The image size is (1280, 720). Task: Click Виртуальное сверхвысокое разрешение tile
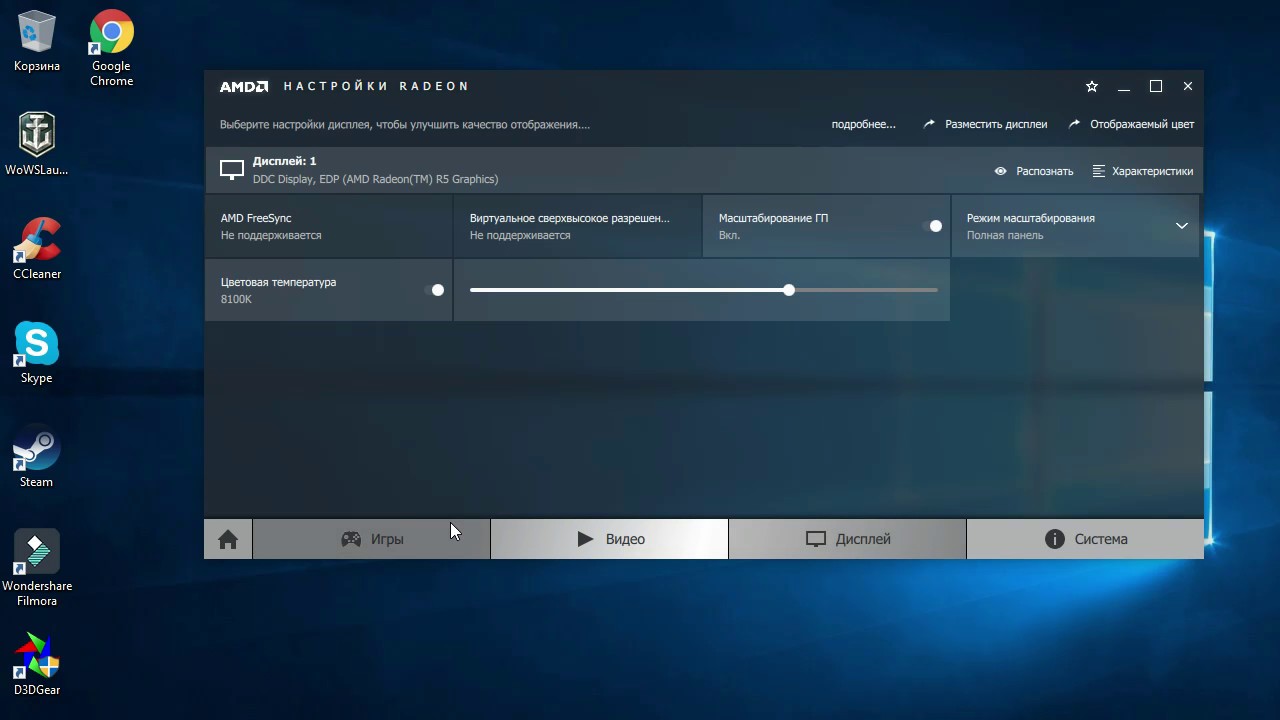(x=577, y=226)
